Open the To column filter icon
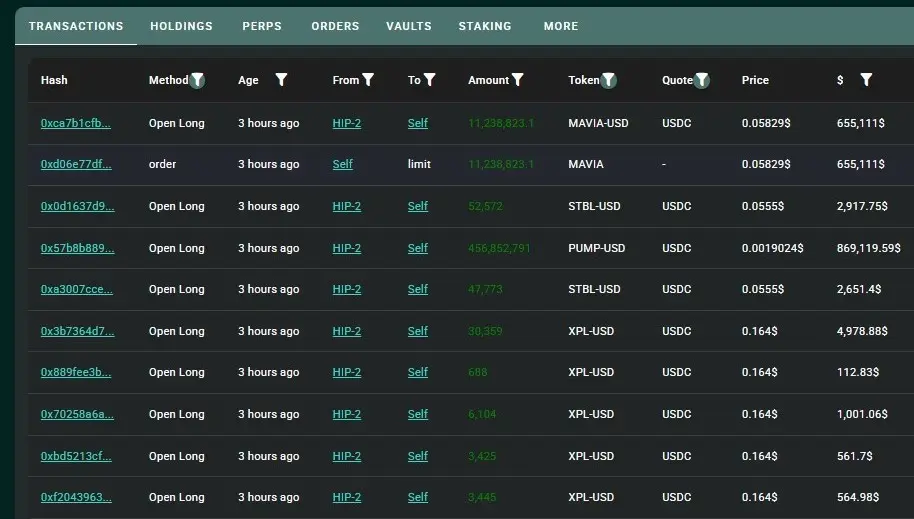 point(430,80)
